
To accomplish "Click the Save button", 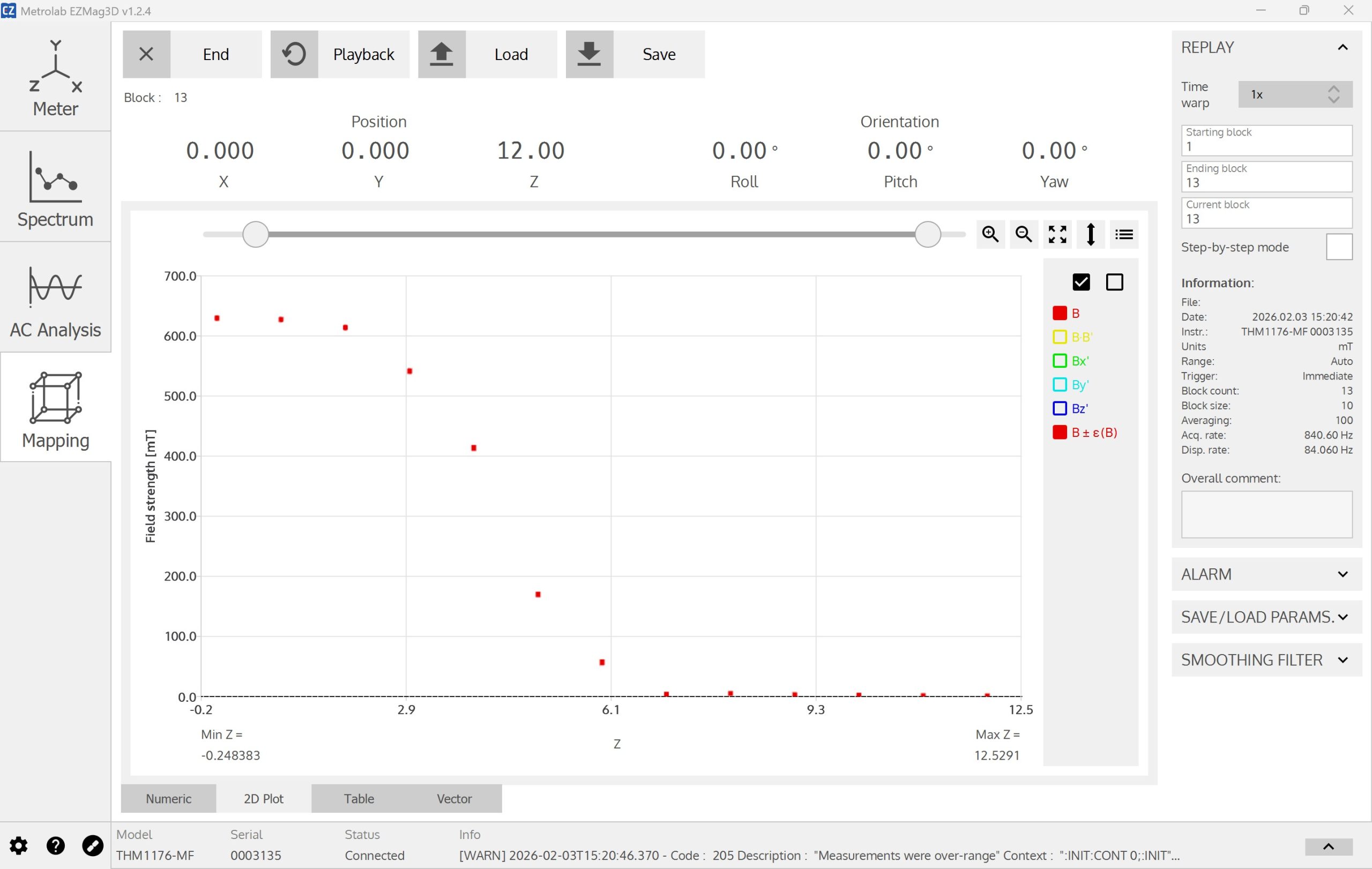I will (635, 54).
